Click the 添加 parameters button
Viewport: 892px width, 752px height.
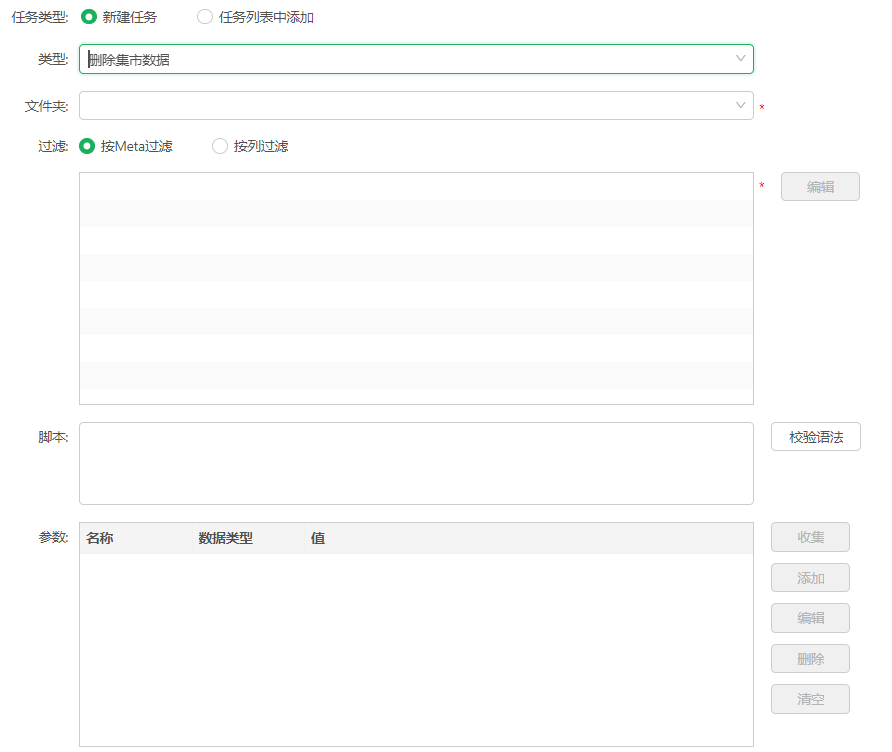(x=810, y=578)
